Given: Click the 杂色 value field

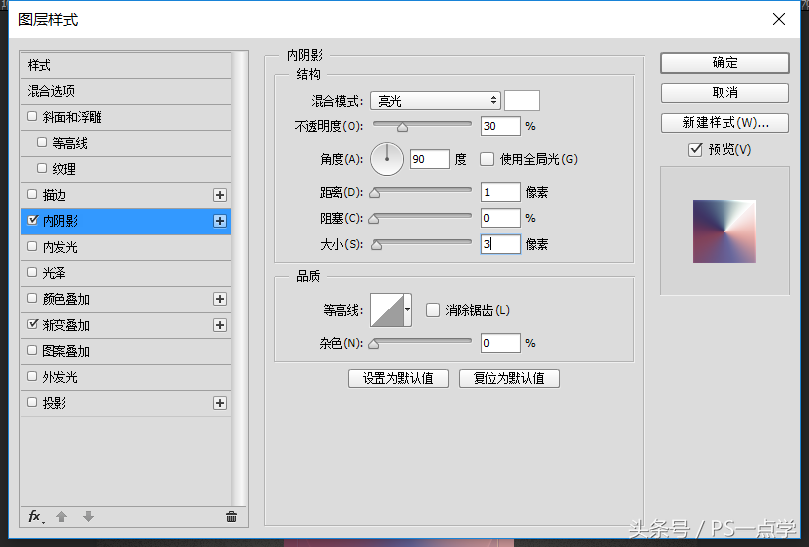Looking at the screenshot, I should pyautogui.click(x=500, y=343).
